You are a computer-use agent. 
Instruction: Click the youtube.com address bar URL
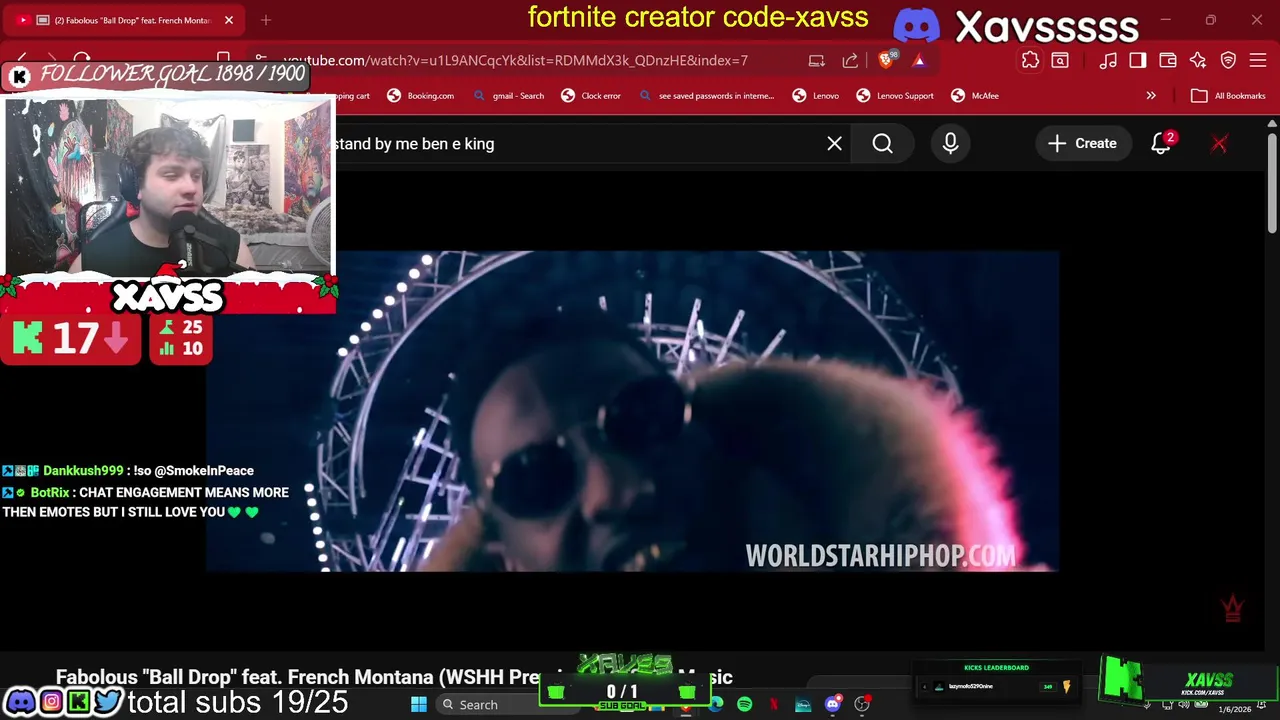515,60
